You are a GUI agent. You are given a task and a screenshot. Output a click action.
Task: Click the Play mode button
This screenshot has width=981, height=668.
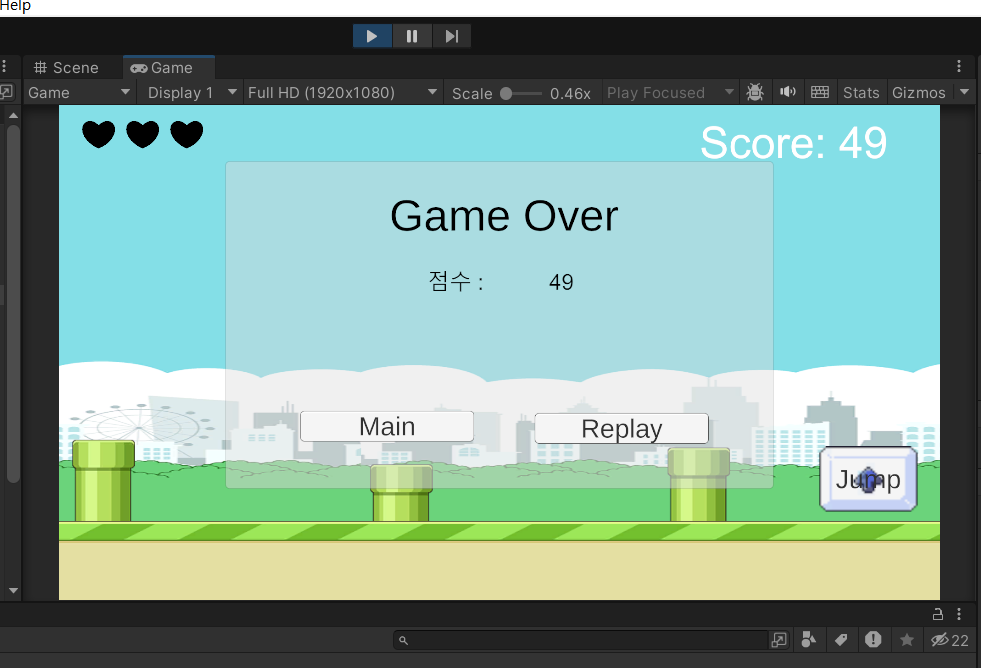point(372,36)
